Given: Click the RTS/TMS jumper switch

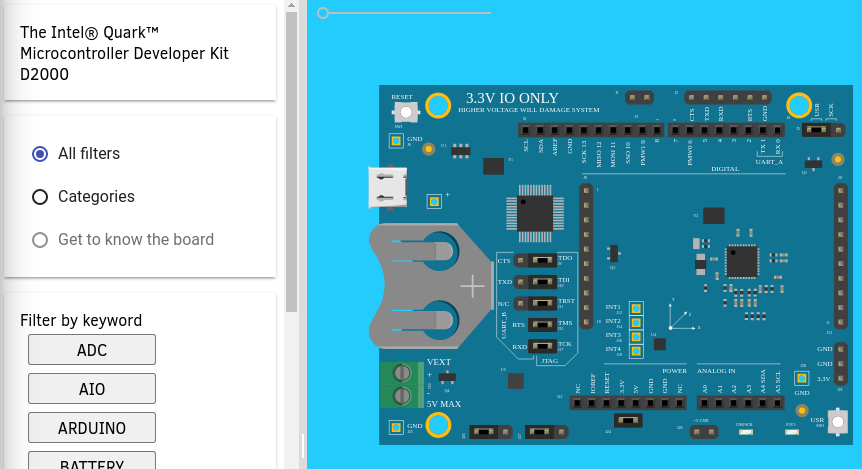Looking at the screenshot, I should tap(543, 325).
